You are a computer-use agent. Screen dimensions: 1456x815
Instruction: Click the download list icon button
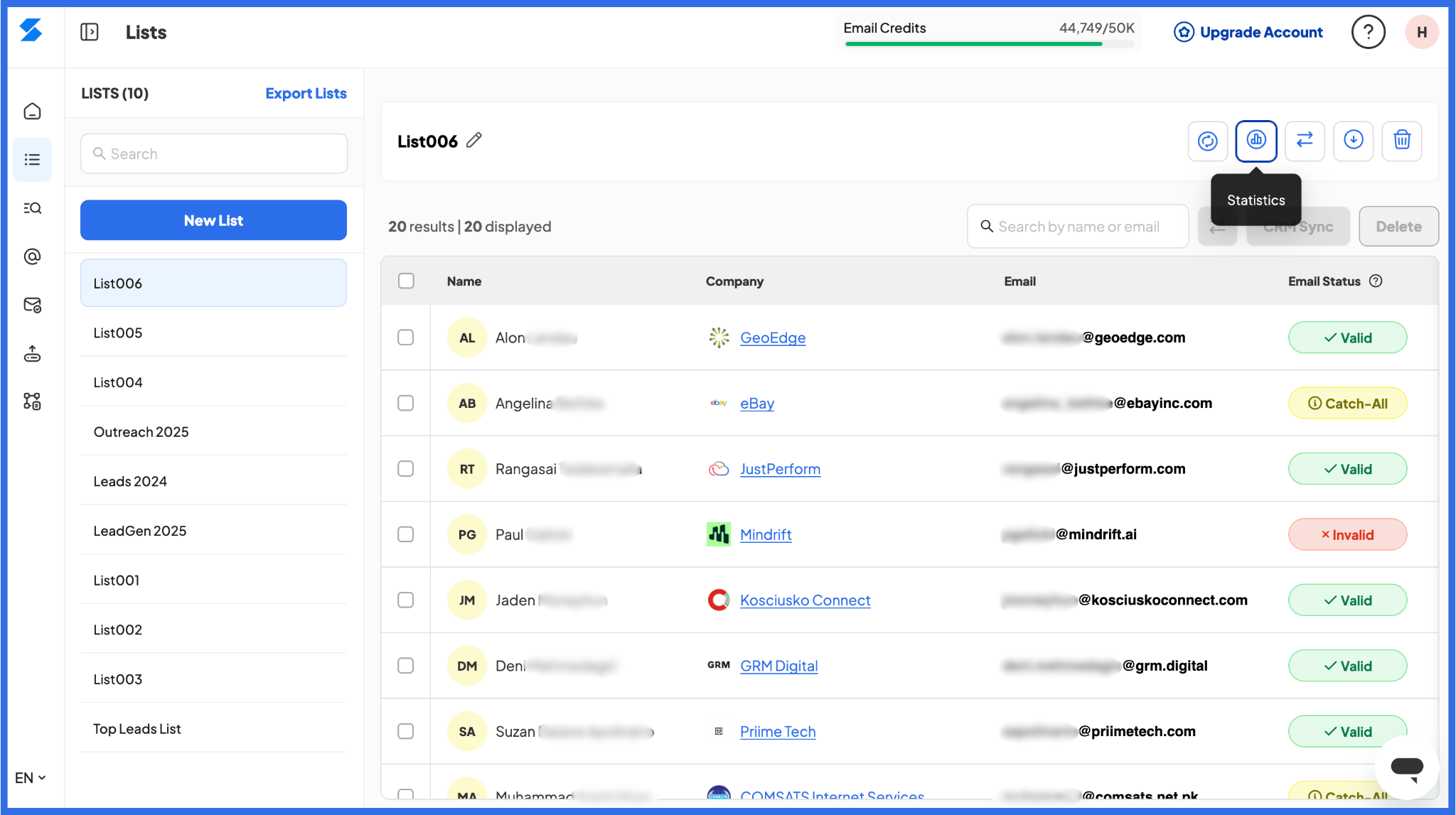[1353, 141]
